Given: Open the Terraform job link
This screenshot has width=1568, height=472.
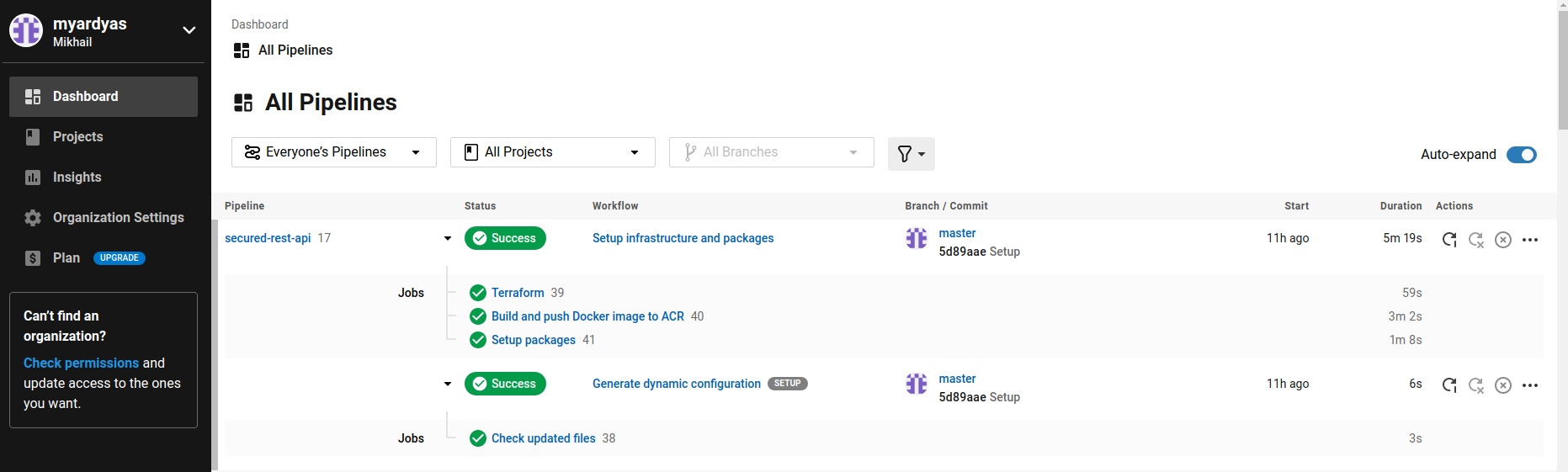Looking at the screenshot, I should pos(518,293).
